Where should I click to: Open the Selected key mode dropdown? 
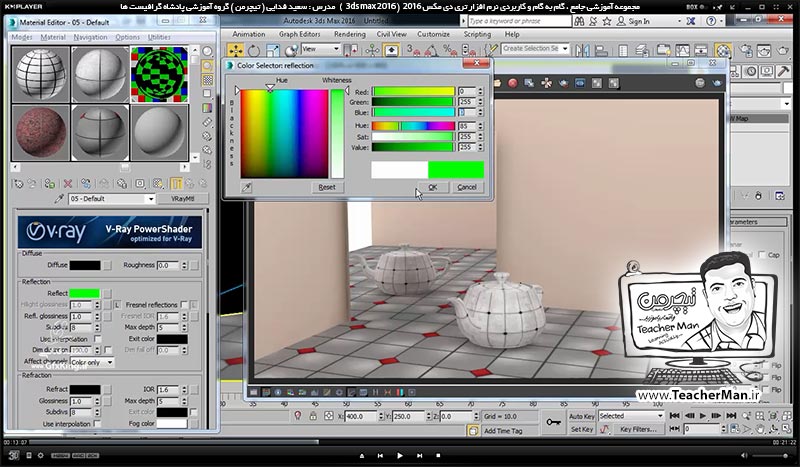click(x=631, y=416)
